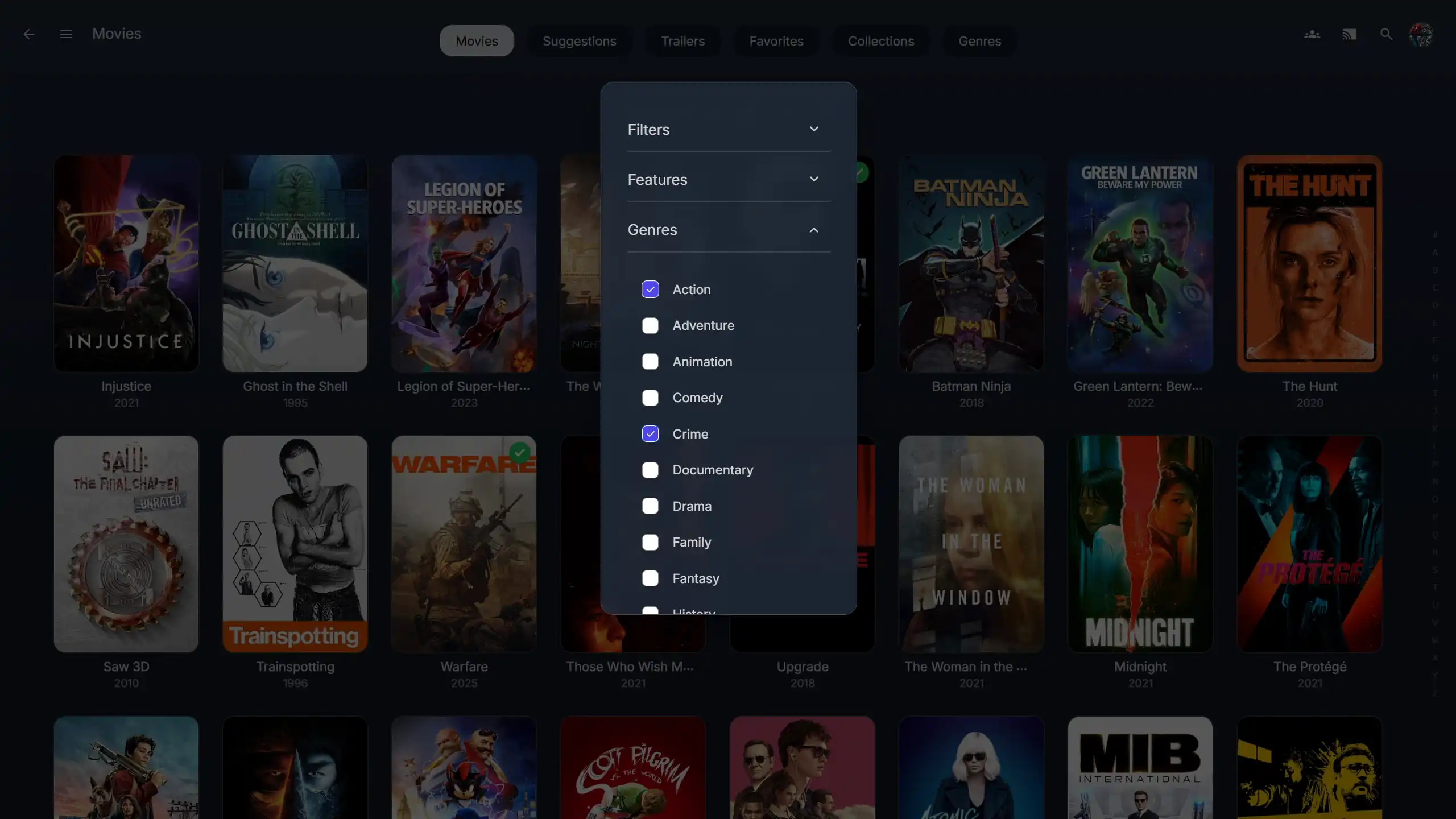
Task: Open the user profile avatar
Action: [1421, 35]
